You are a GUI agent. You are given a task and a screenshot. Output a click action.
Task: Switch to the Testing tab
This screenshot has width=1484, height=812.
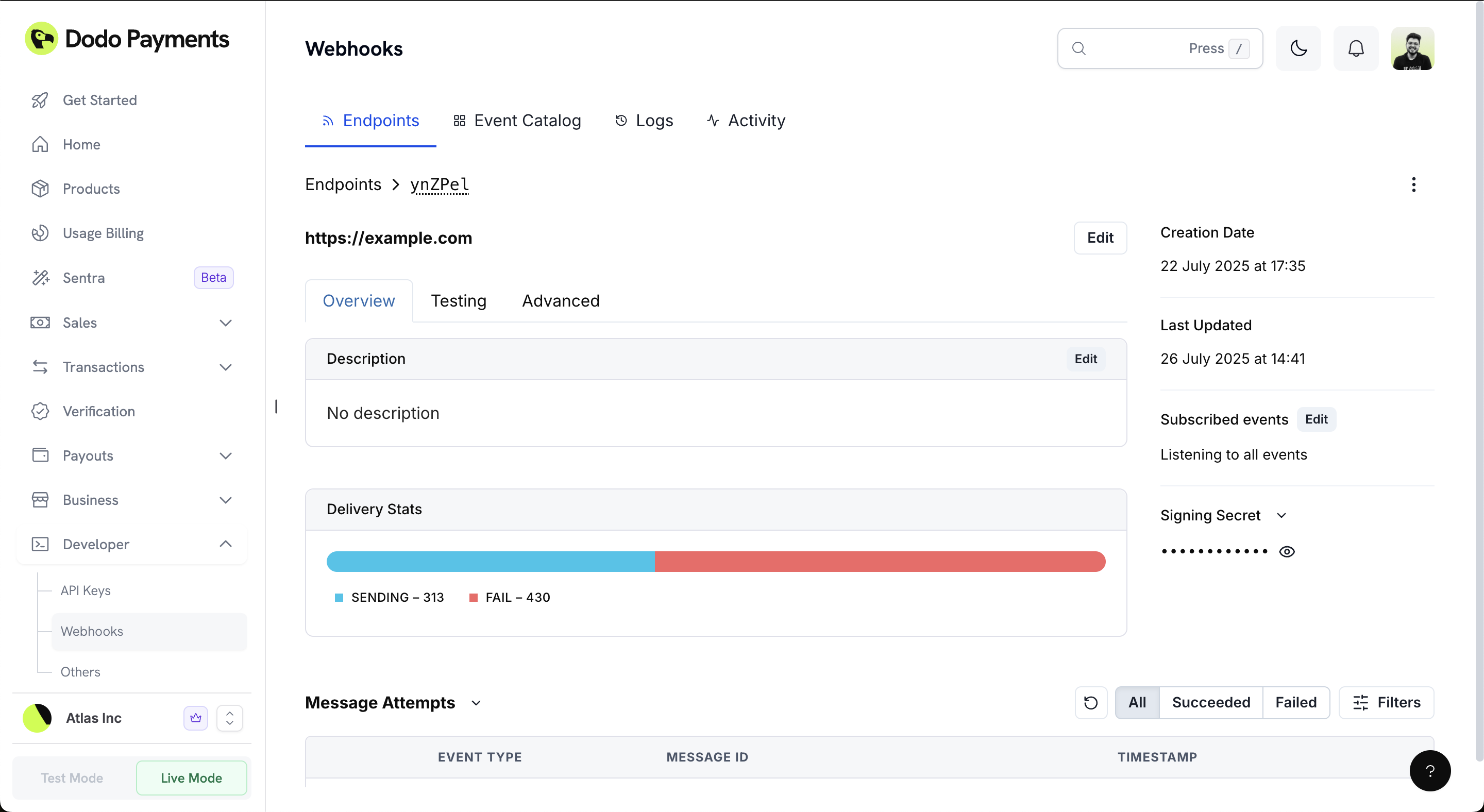pyautogui.click(x=459, y=300)
